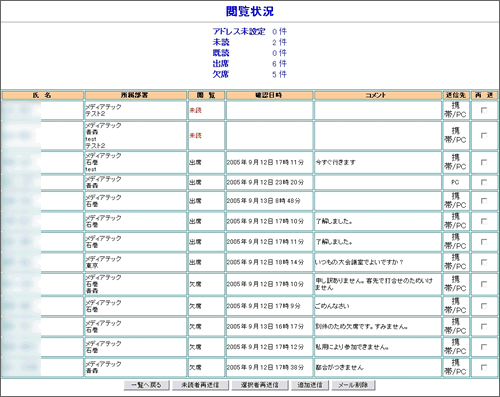500x397 pixels.
Task: Click the 閲覧状況 page title
Action: (x=250, y=11)
